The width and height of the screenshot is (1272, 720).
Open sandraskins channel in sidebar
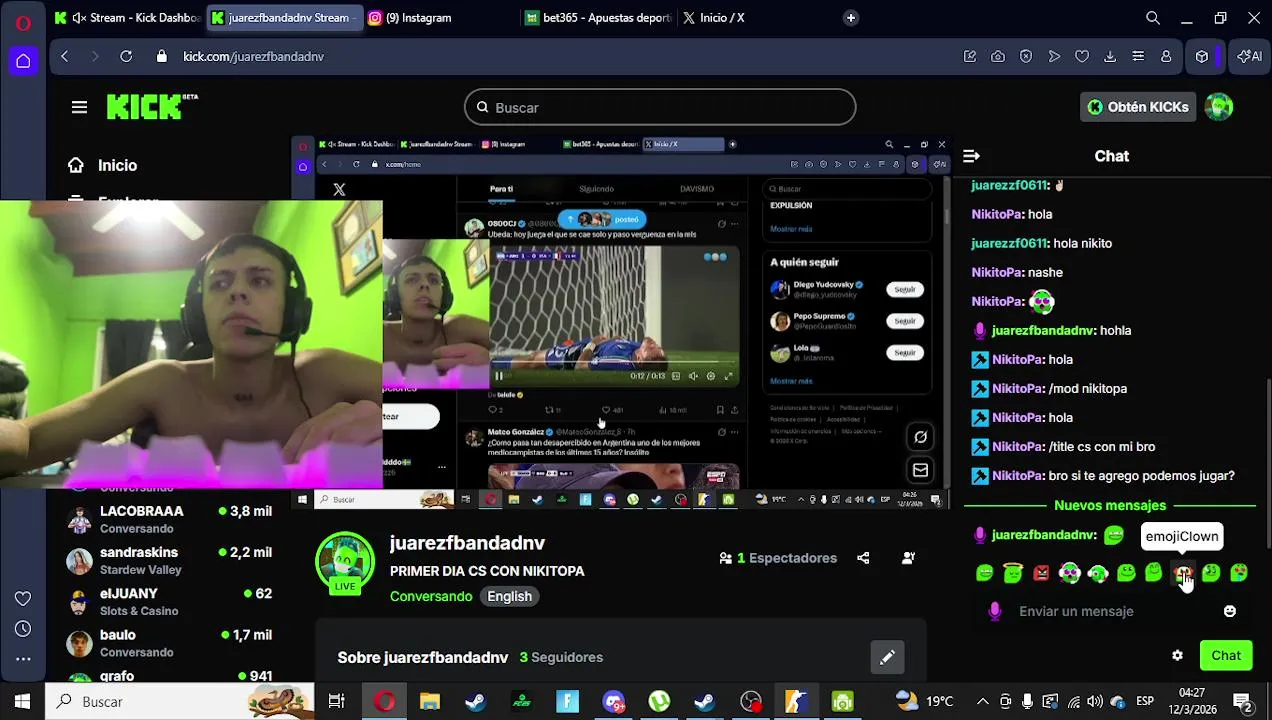tap(170, 560)
